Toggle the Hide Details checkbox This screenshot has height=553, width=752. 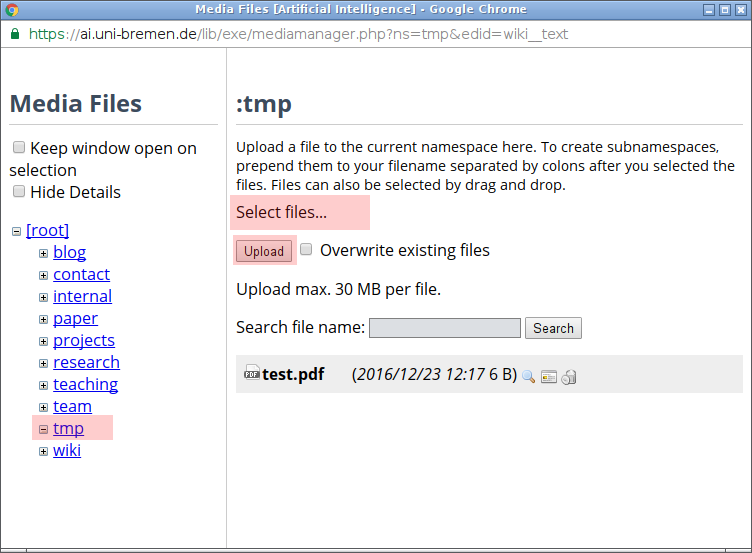click(19, 191)
